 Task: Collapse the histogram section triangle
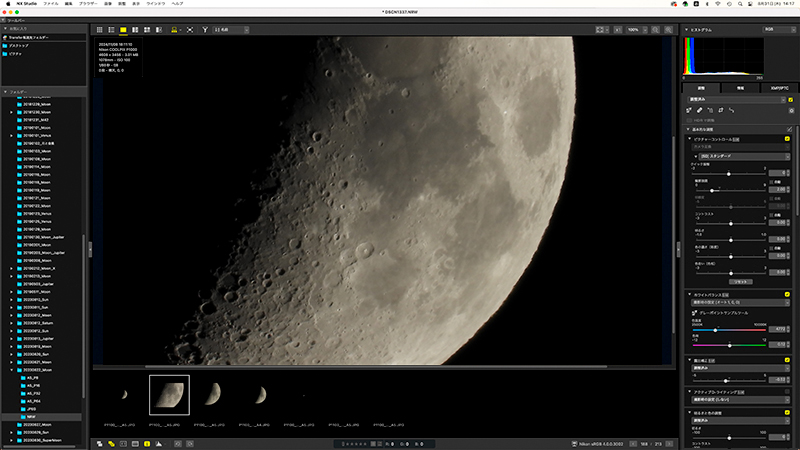[x=687, y=30]
